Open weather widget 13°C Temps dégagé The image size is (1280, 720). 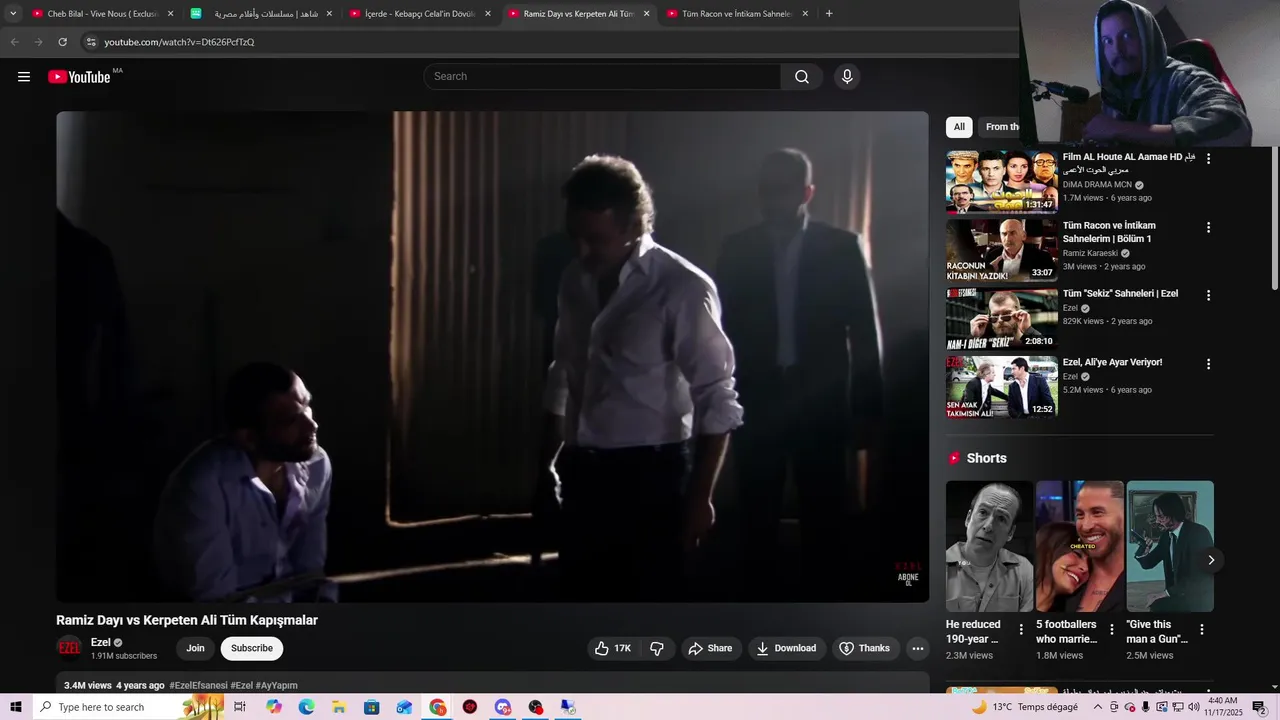click(1024, 707)
